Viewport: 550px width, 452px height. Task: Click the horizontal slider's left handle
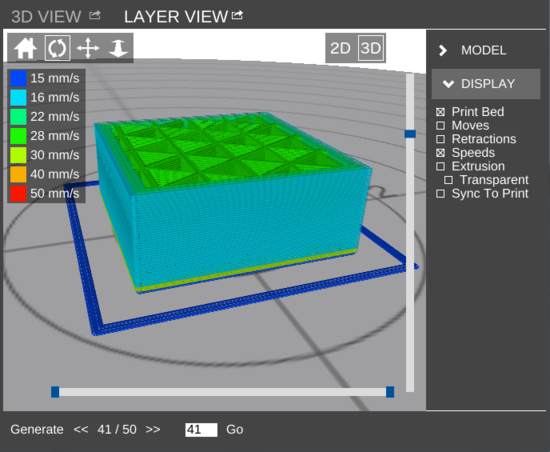tap(55, 392)
